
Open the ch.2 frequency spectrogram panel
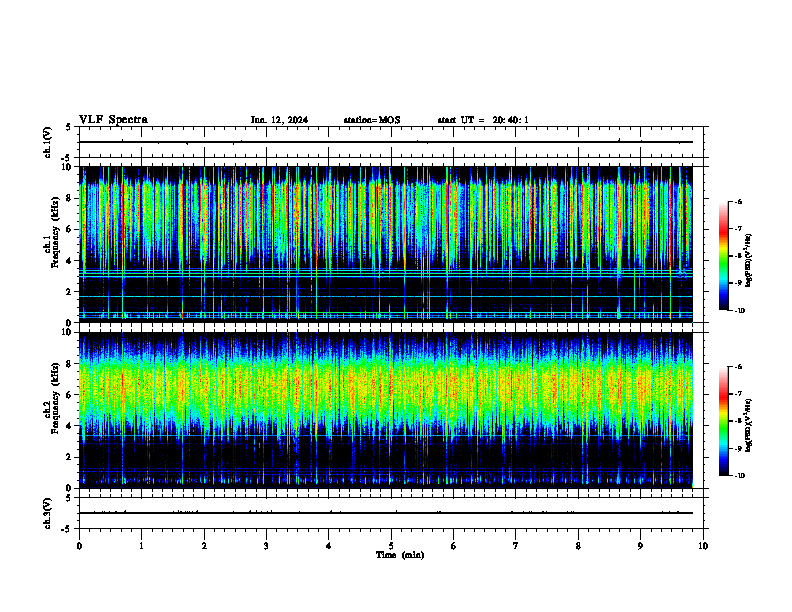(386, 410)
